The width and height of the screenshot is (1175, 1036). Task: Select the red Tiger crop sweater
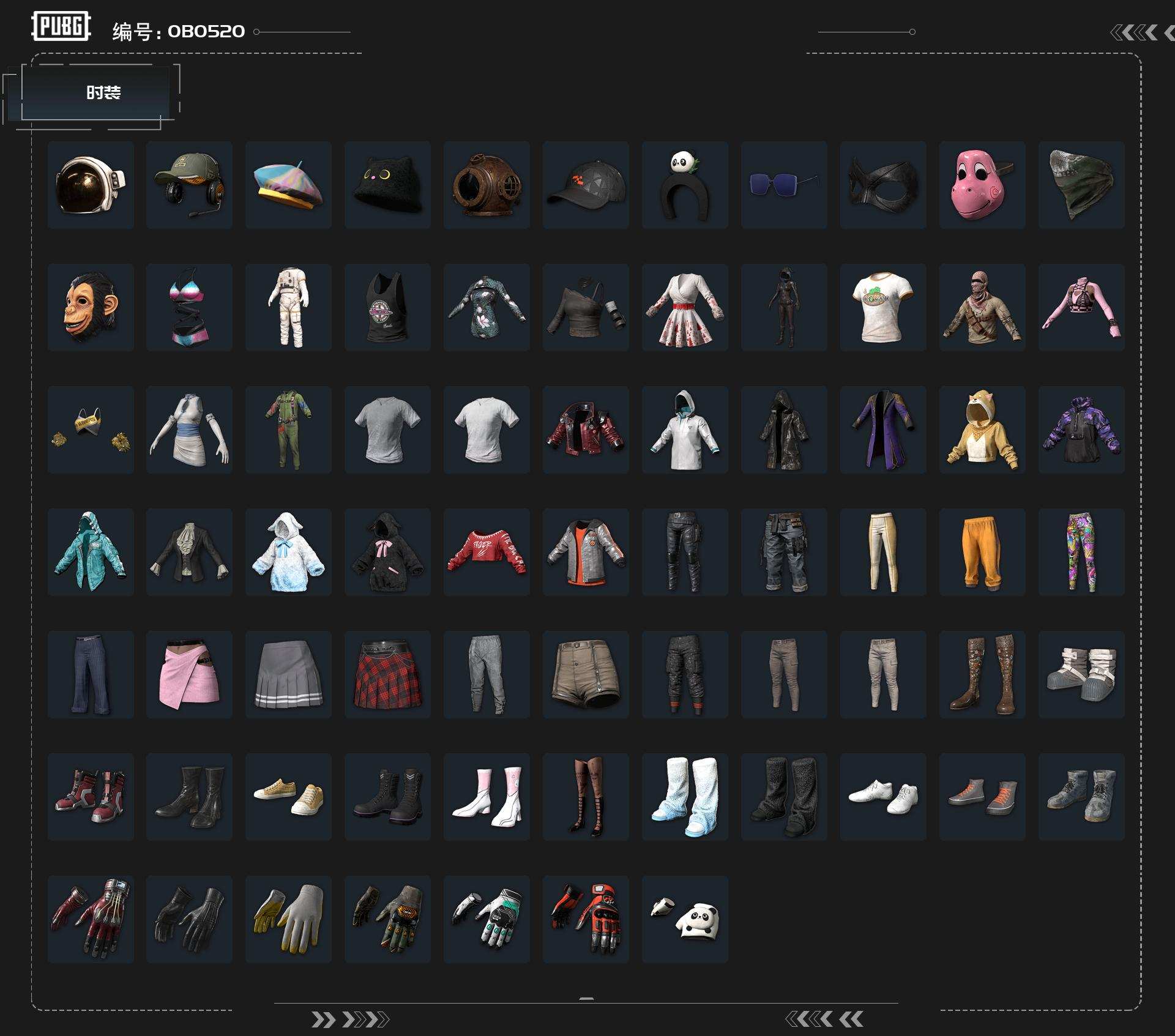tap(487, 552)
